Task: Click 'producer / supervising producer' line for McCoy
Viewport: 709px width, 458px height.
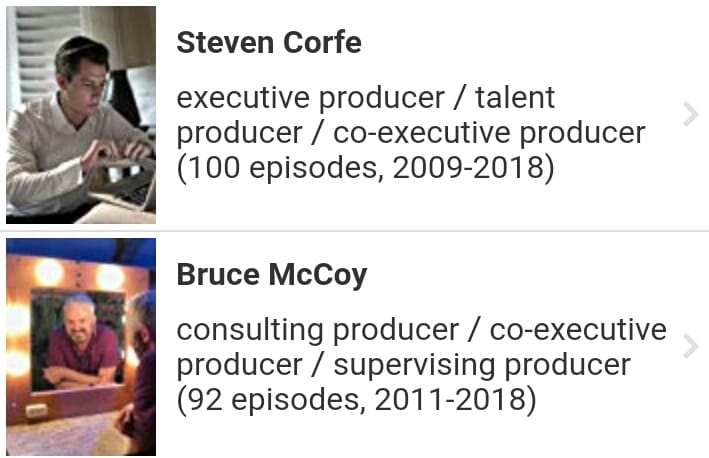Action: tap(403, 365)
